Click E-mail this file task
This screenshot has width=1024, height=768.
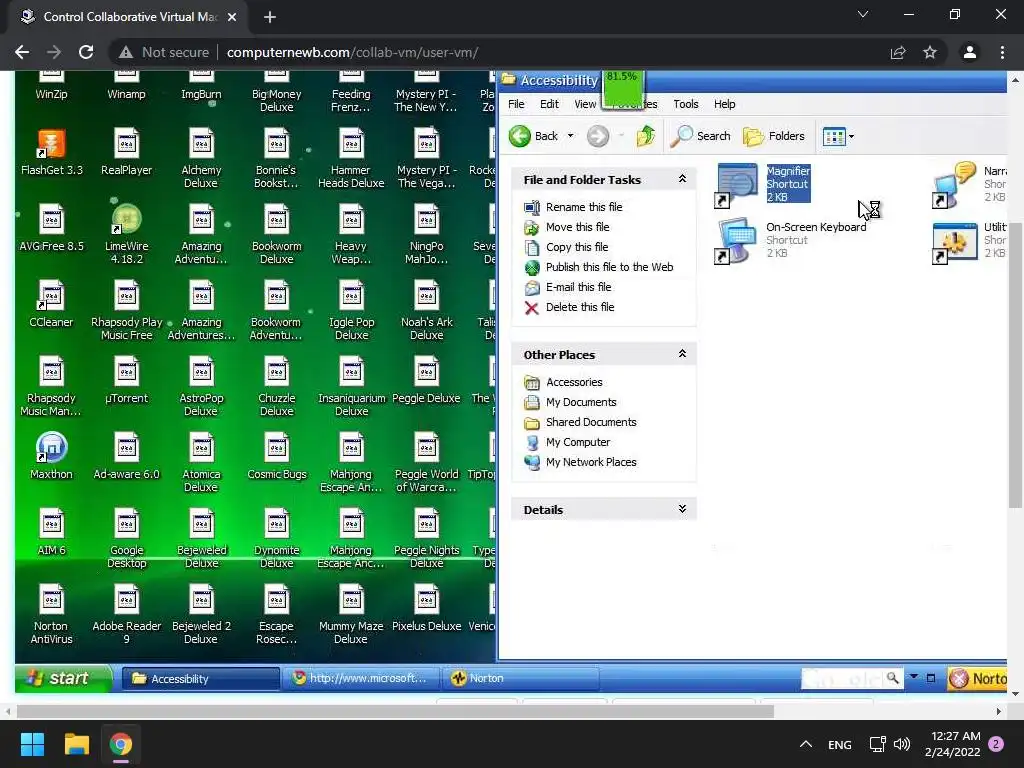[x=568, y=287]
